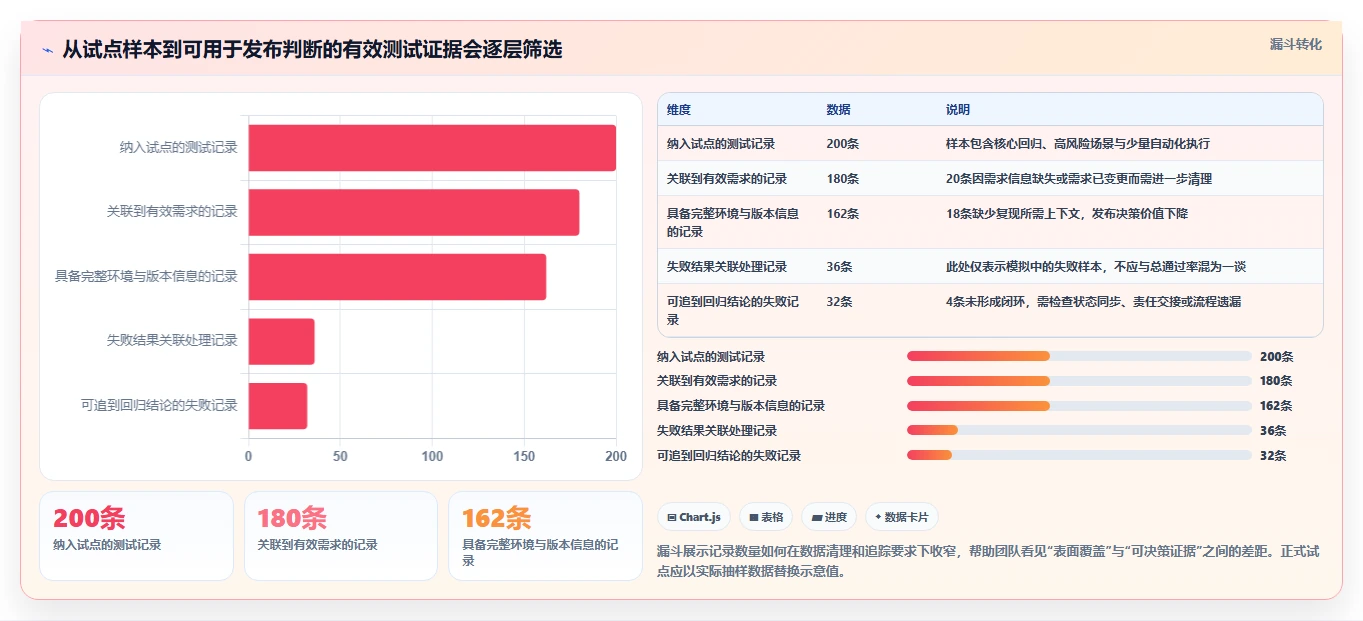Image resolution: width=1363 pixels, height=621 pixels.
Task: Click the footer paragraph starting 漏斗展示记录数量
Action: coord(988,562)
